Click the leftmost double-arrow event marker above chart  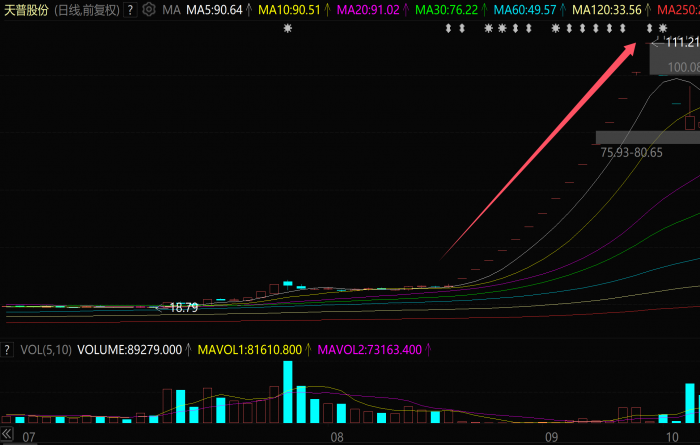pos(449,28)
